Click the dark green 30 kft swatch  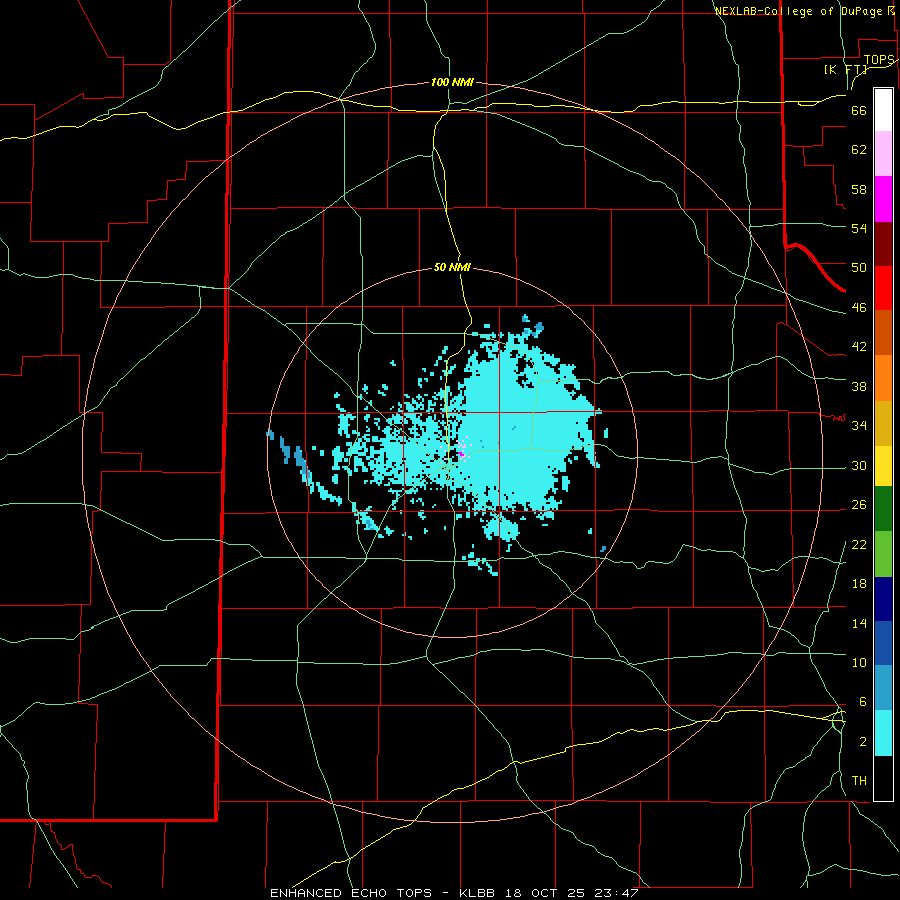point(883,509)
